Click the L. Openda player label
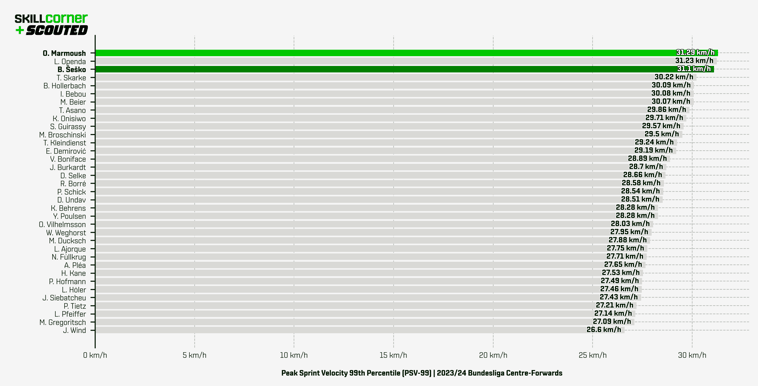Viewport: 758px width, 386px height. [x=70, y=61]
